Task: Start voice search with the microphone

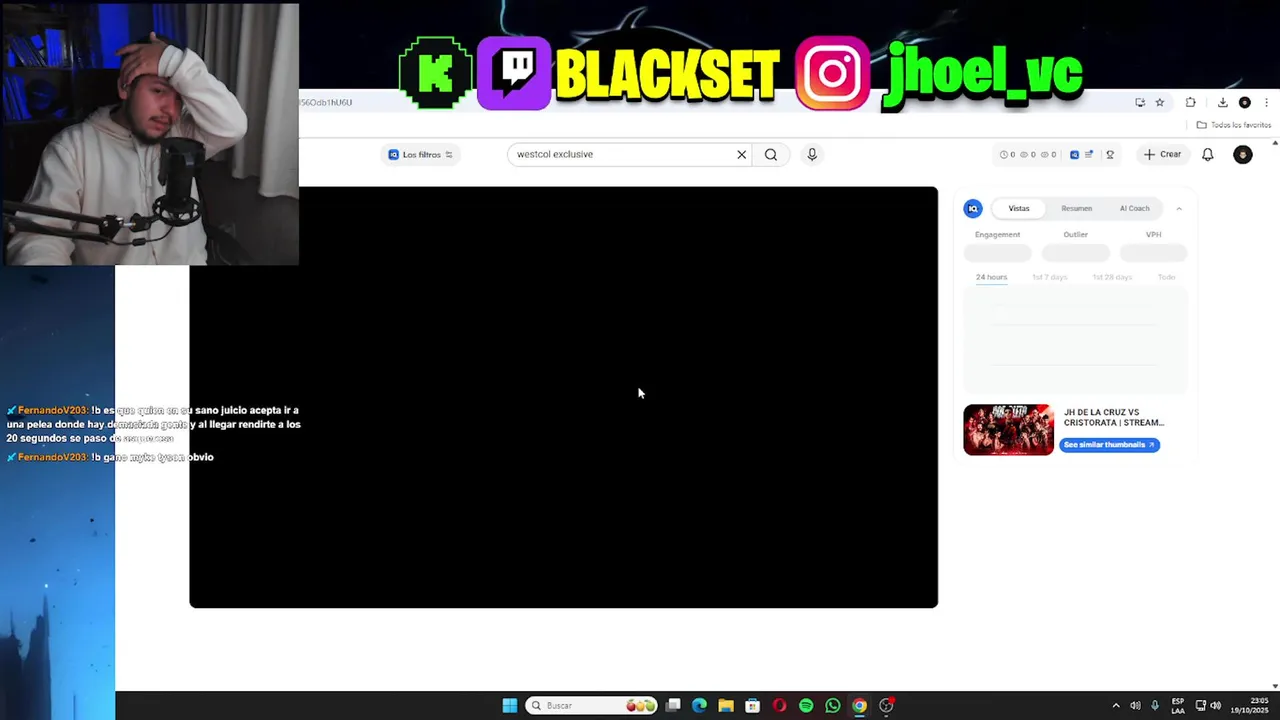Action: click(812, 155)
